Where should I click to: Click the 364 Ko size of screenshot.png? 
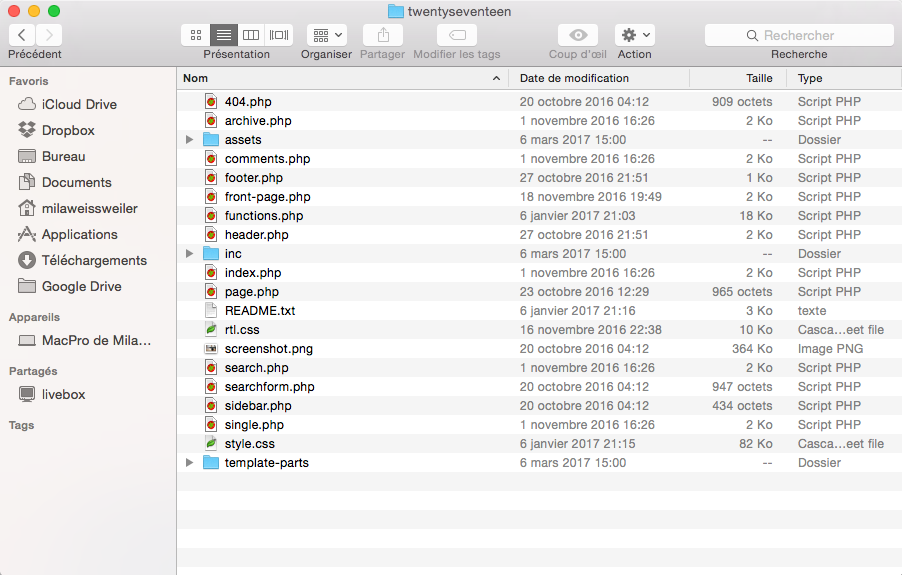[752, 348]
